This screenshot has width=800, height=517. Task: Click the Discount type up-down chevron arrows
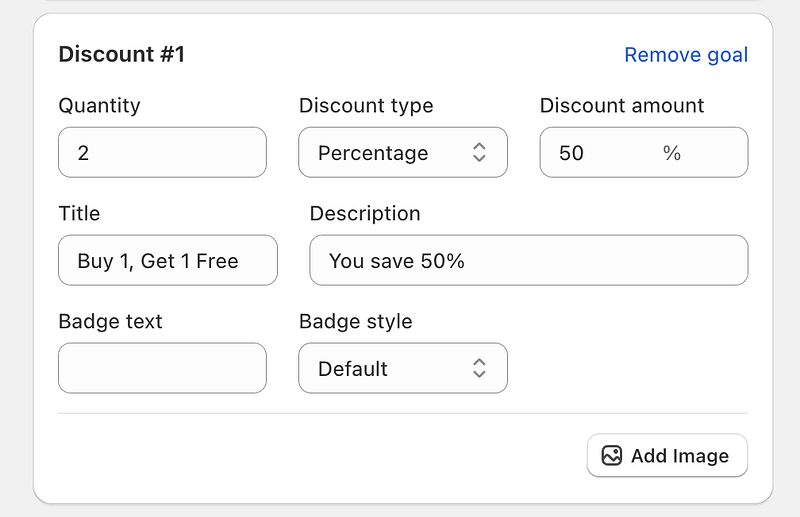(479, 153)
